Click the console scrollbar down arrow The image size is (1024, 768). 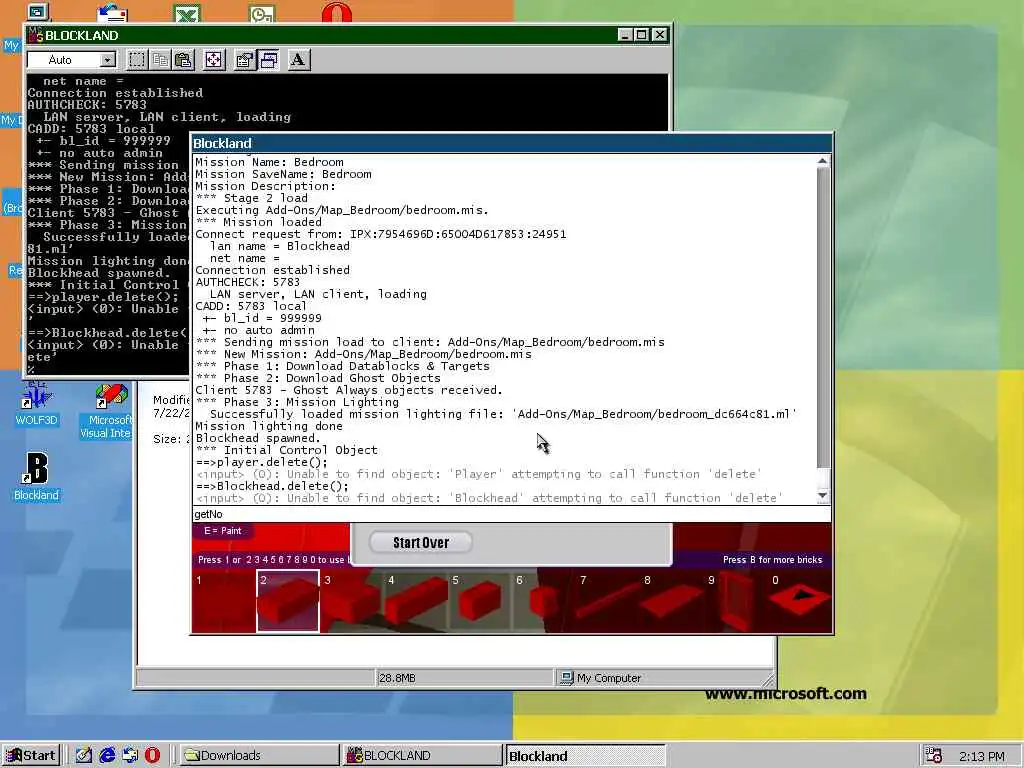pyautogui.click(x=823, y=496)
